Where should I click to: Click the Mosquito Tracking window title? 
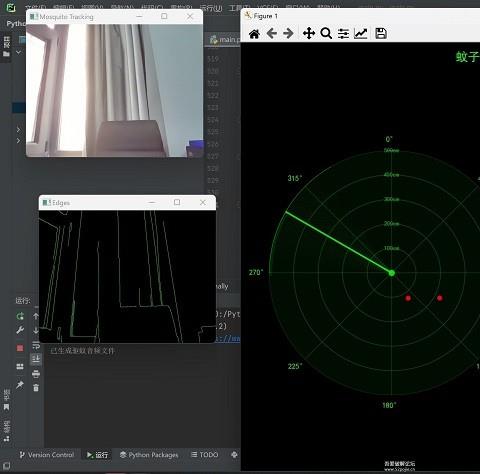66,17
